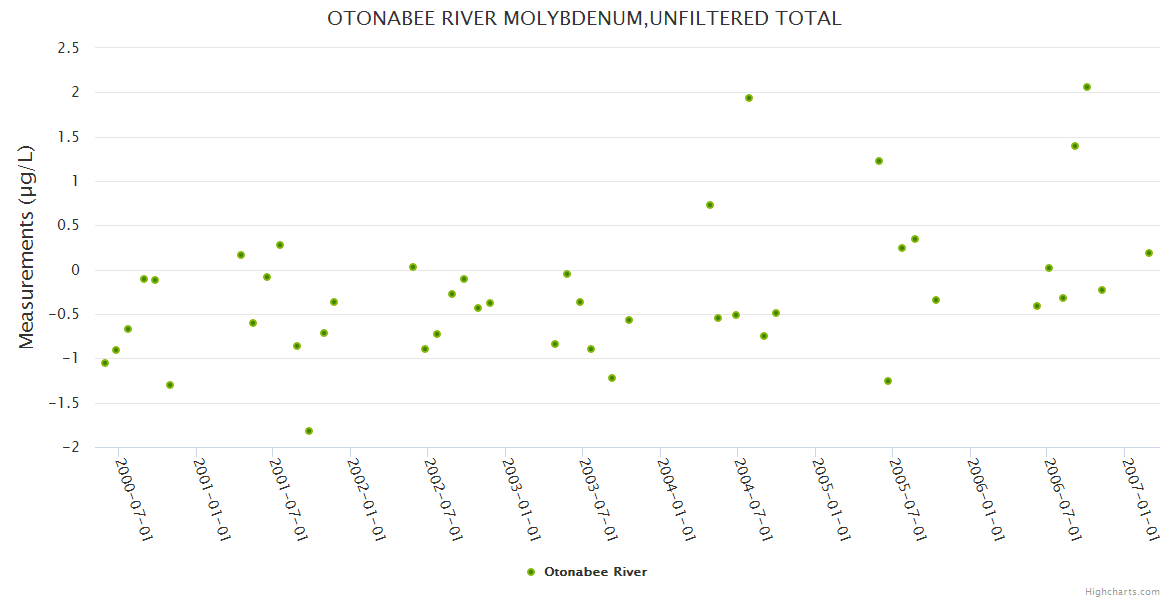Image resolution: width=1170 pixels, height=600 pixels.
Task: Select the 2003 point near -1.2
Action: [612, 378]
